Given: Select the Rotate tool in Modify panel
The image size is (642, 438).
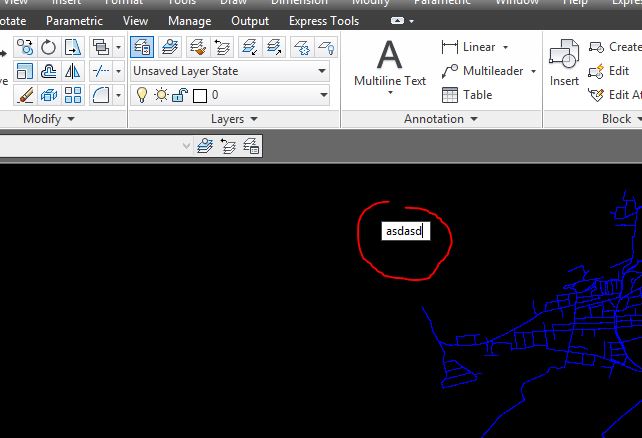Looking at the screenshot, I should (48, 47).
